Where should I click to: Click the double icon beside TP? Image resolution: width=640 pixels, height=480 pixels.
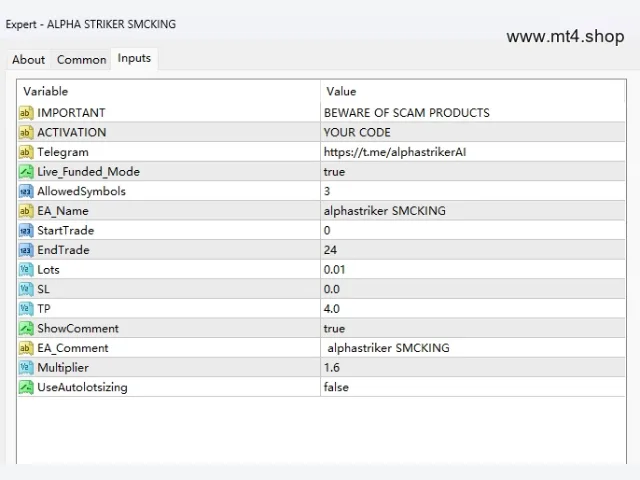pyautogui.click(x=26, y=309)
